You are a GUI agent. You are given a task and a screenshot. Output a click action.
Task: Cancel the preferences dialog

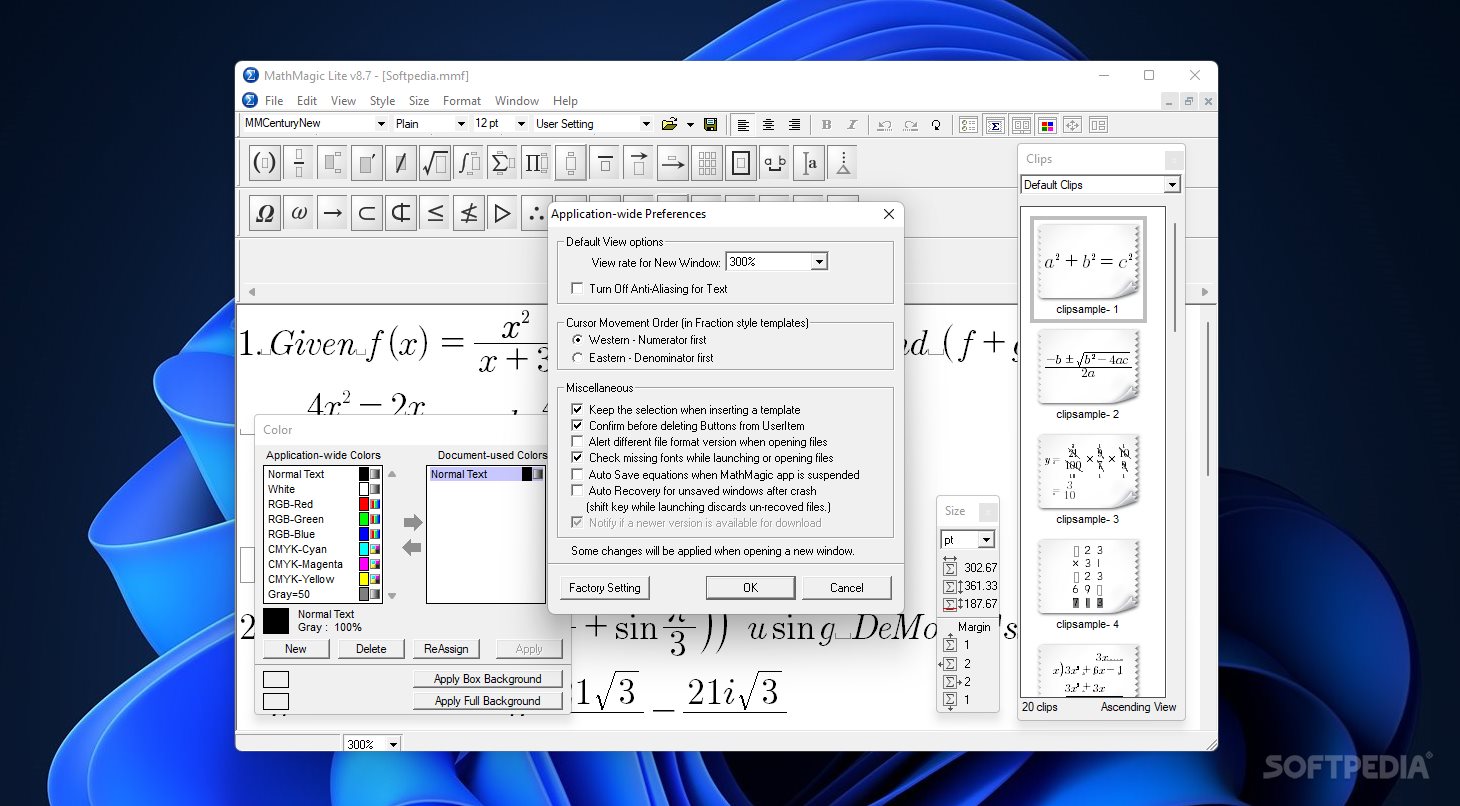pos(846,587)
